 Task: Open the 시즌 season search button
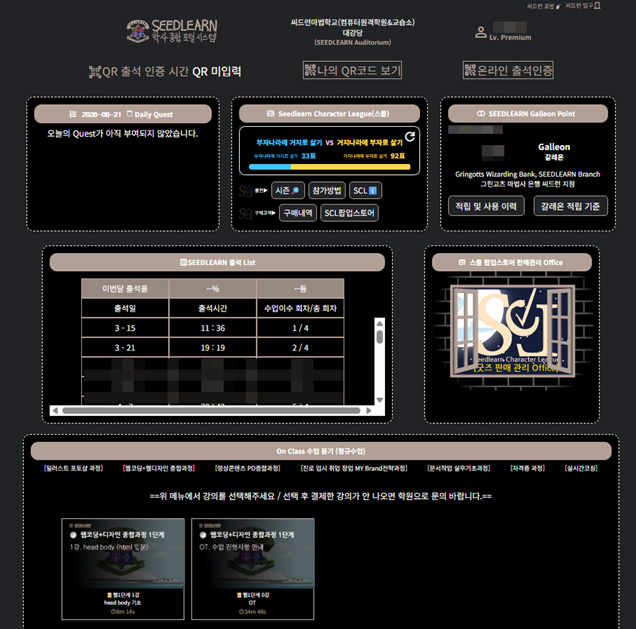pyautogui.click(x=288, y=191)
